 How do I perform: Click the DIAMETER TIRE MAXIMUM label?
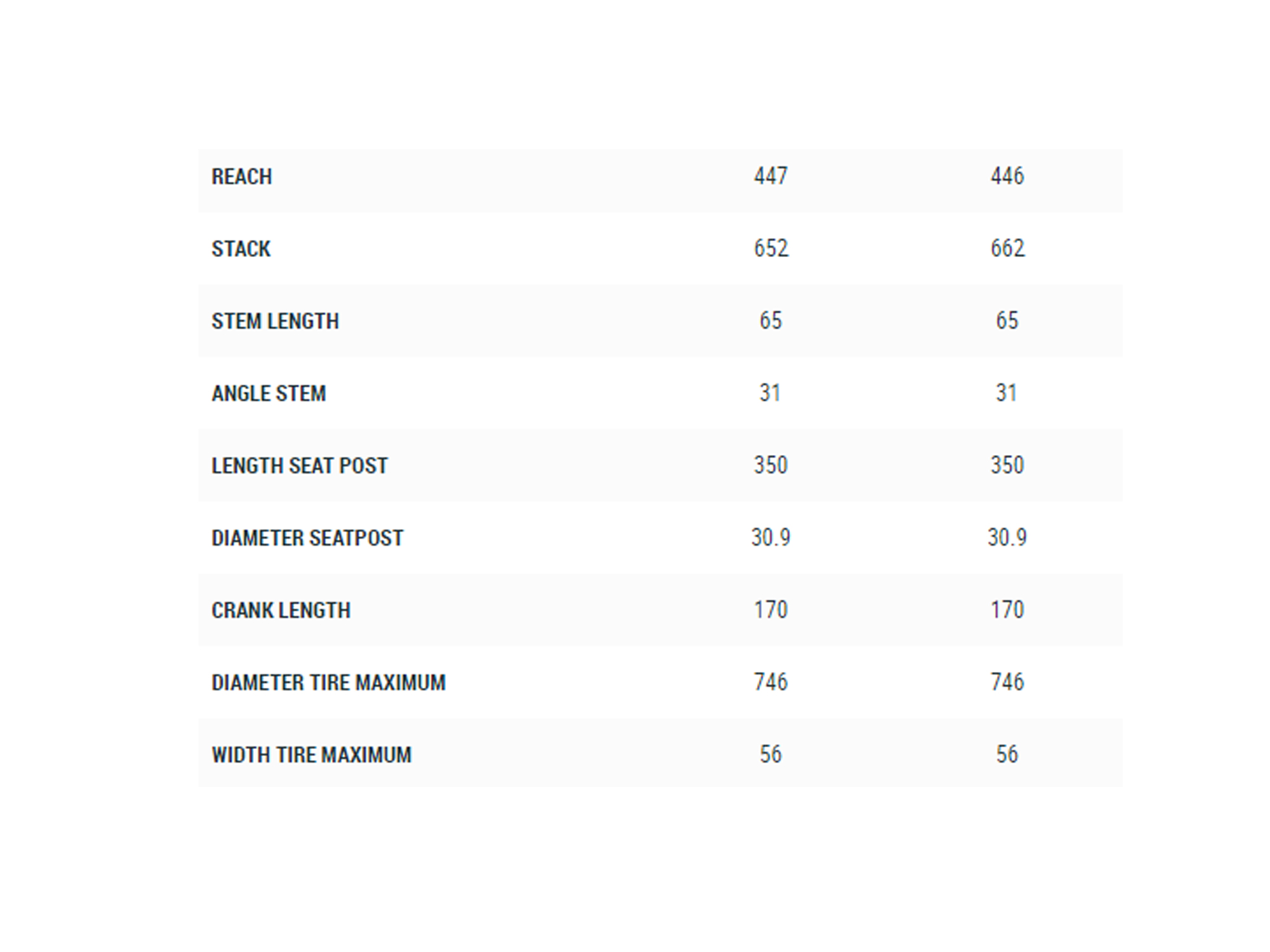328,683
